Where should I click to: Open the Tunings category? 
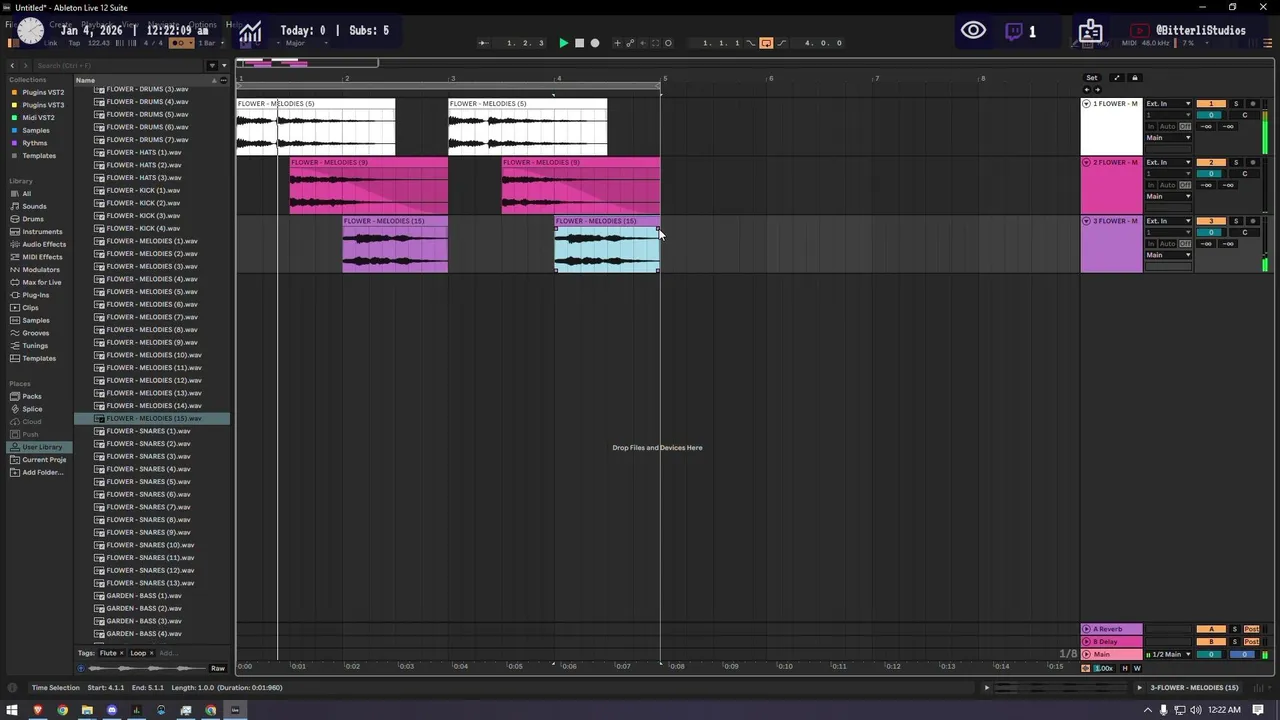(x=35, y=346)
